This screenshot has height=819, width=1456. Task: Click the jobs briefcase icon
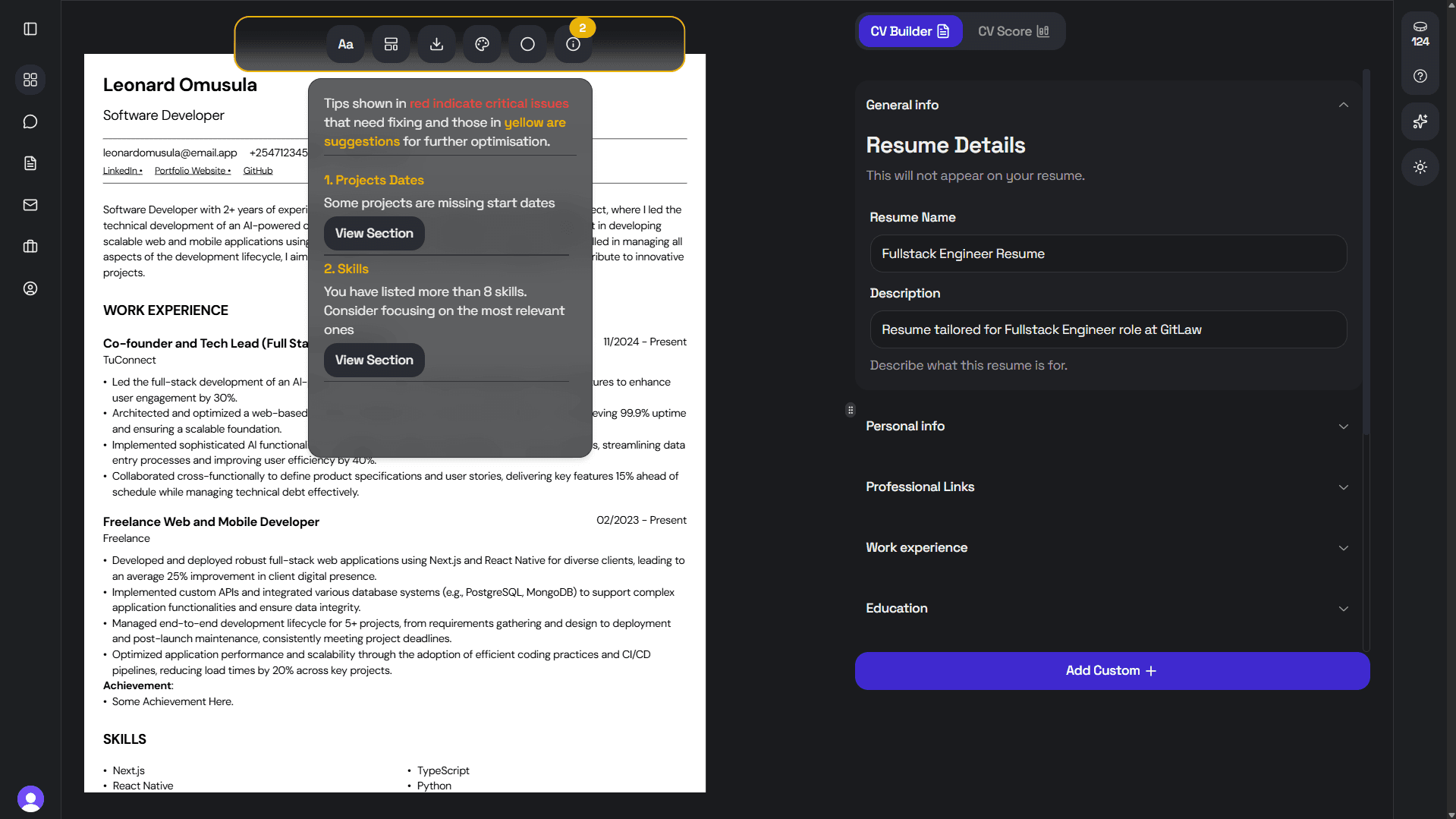pos(30,246)
